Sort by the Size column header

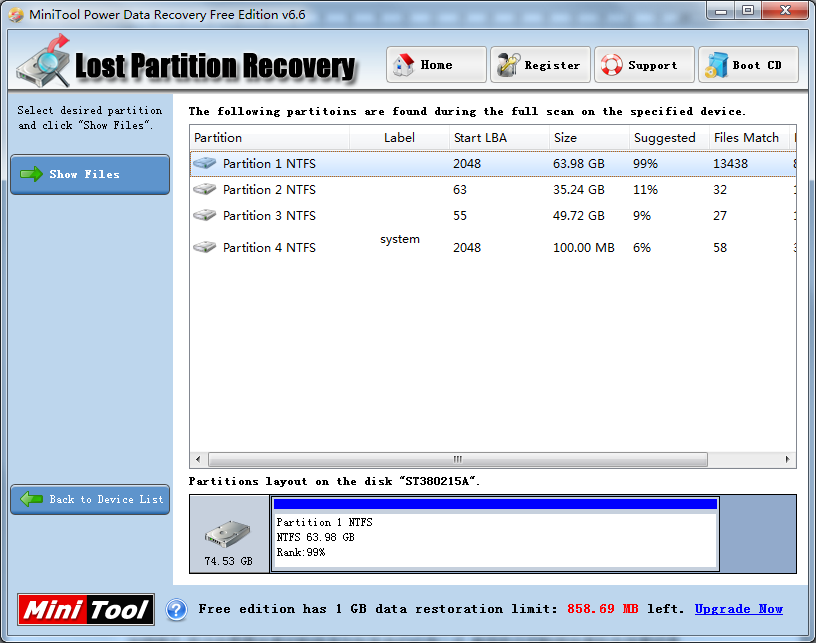589,138
